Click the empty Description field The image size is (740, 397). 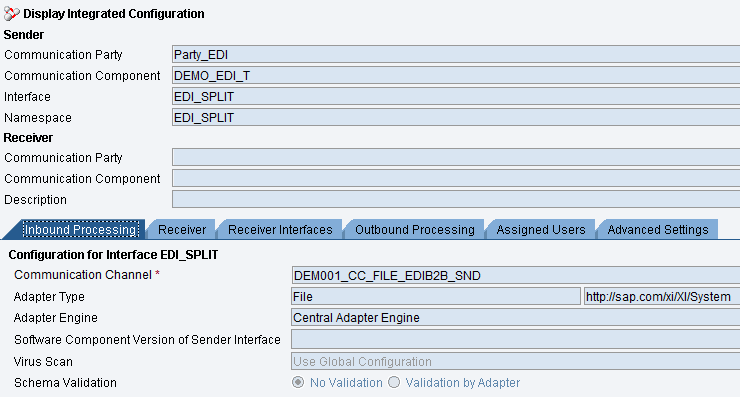point(456,199)
